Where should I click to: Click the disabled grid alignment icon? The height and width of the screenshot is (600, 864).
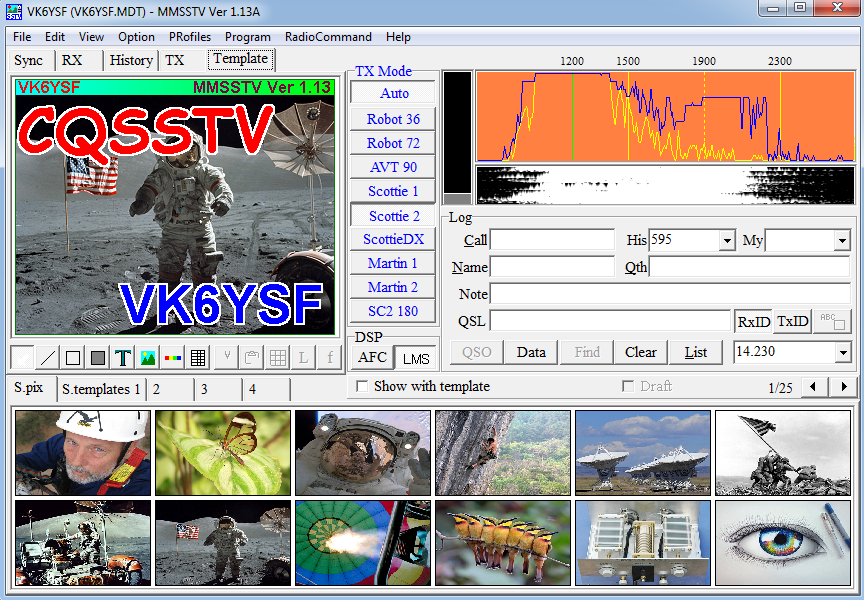pyautogui.click(x=278, y=358)
